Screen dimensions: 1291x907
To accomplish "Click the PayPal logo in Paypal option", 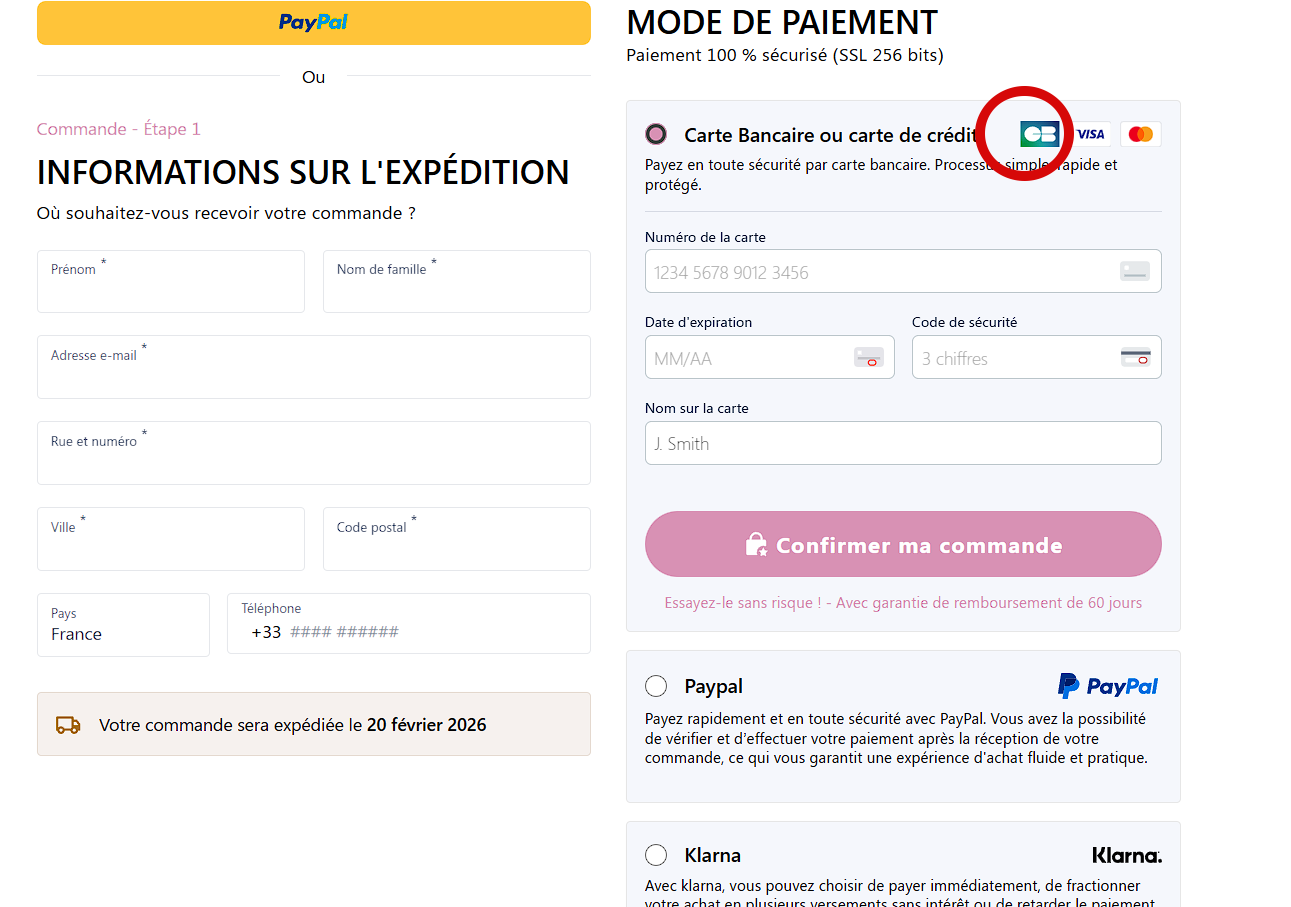I will tap(1108, 686).
